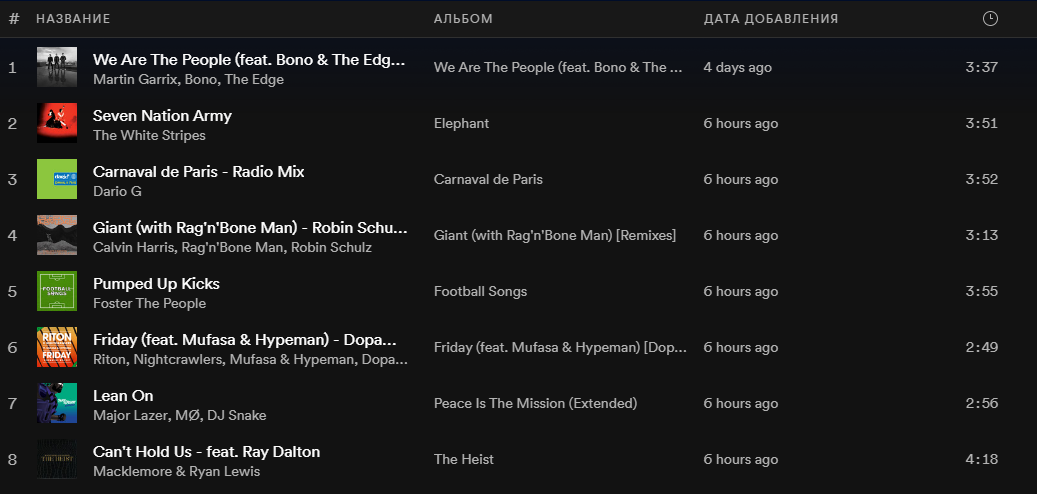Sort by the Название column header
Screen dimensions: 1037x494
73,19
